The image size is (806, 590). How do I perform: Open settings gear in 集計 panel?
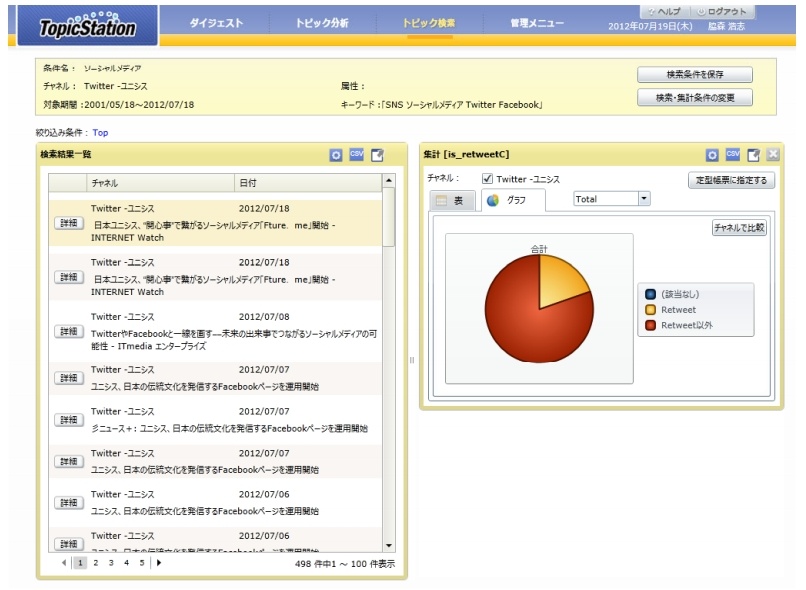coord(712,155)
